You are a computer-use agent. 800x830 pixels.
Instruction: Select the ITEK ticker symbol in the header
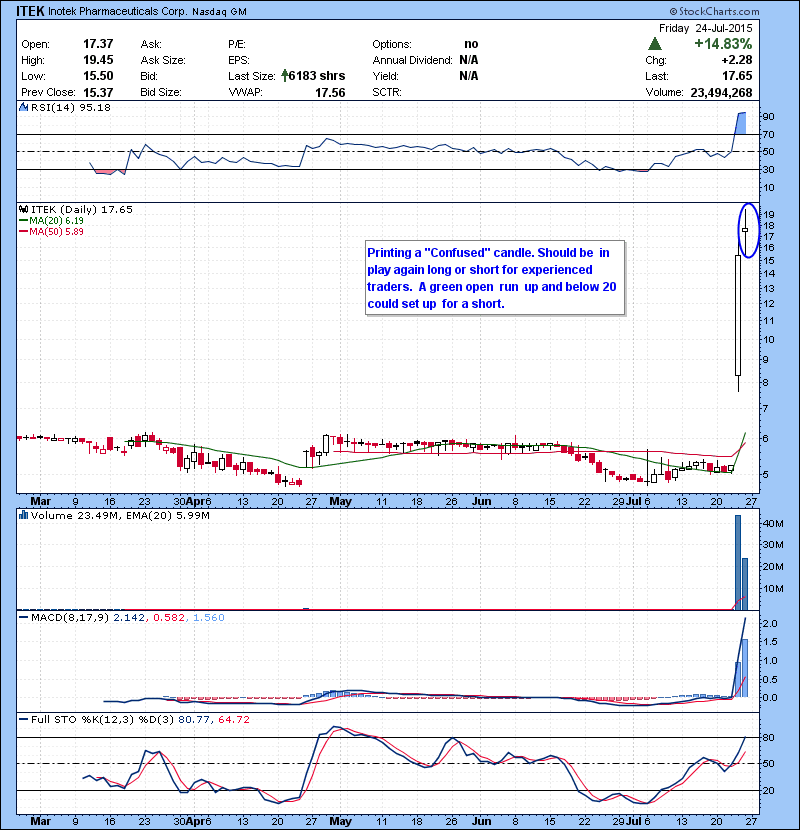(x=30, y=11)
